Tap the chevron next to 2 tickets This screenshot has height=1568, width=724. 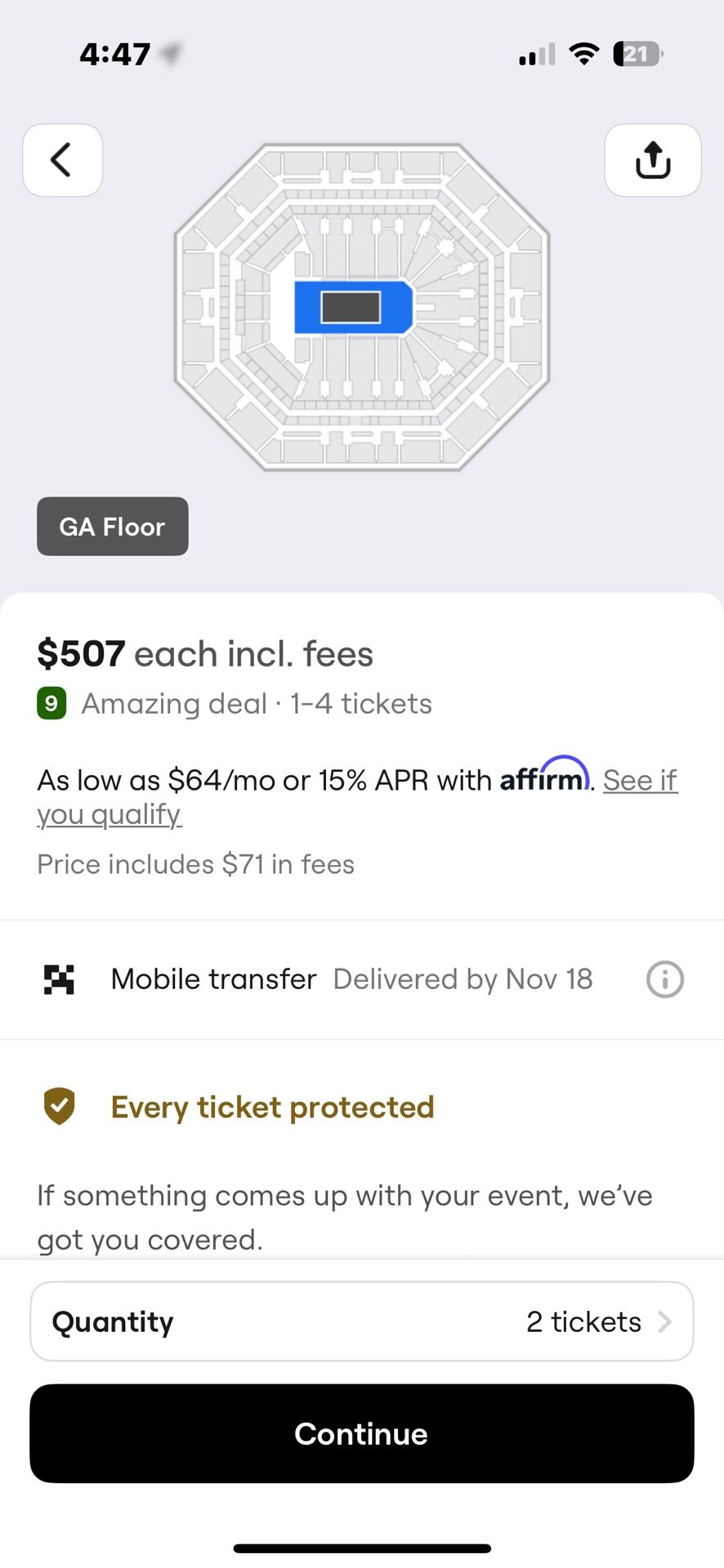665,1321
